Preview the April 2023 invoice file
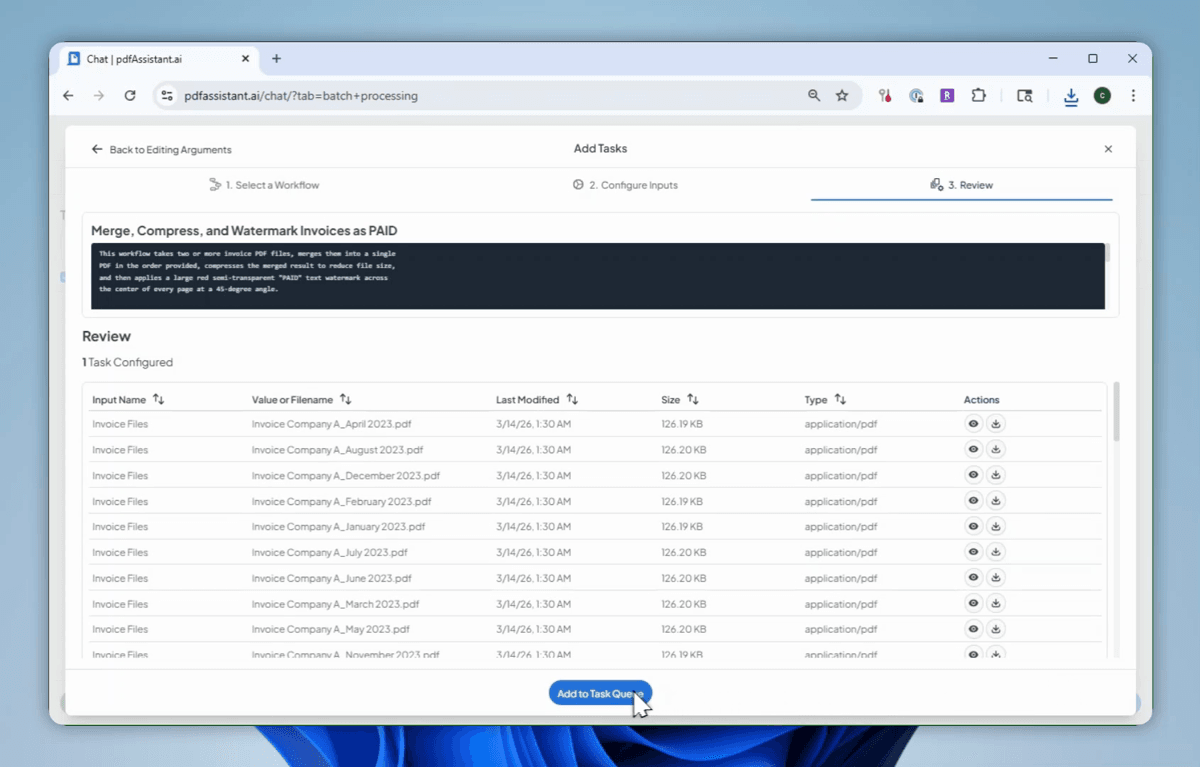The image size is (1200, 767). pyautogui.click(x=973, y=424)
